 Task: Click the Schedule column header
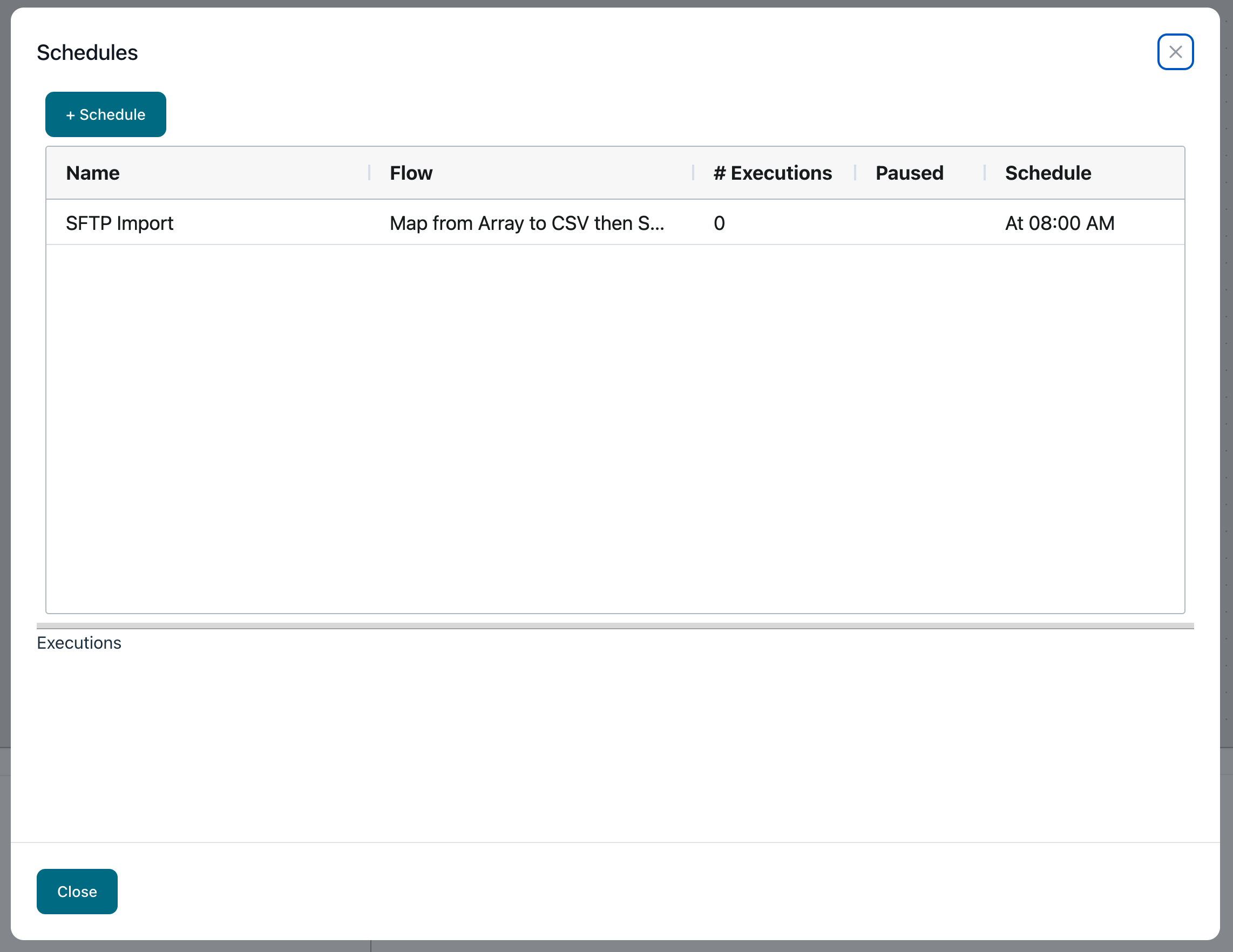click(1047, 173)
